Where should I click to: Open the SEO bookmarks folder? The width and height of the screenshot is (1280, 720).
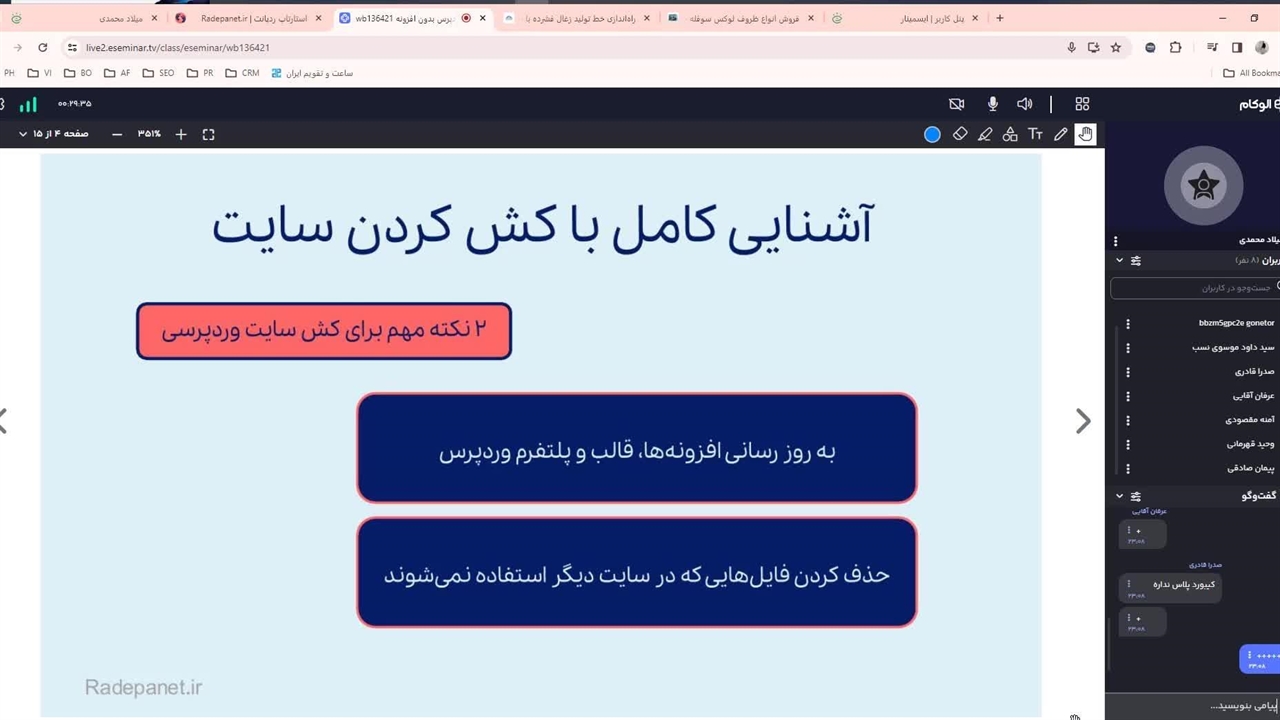[158, 73]
